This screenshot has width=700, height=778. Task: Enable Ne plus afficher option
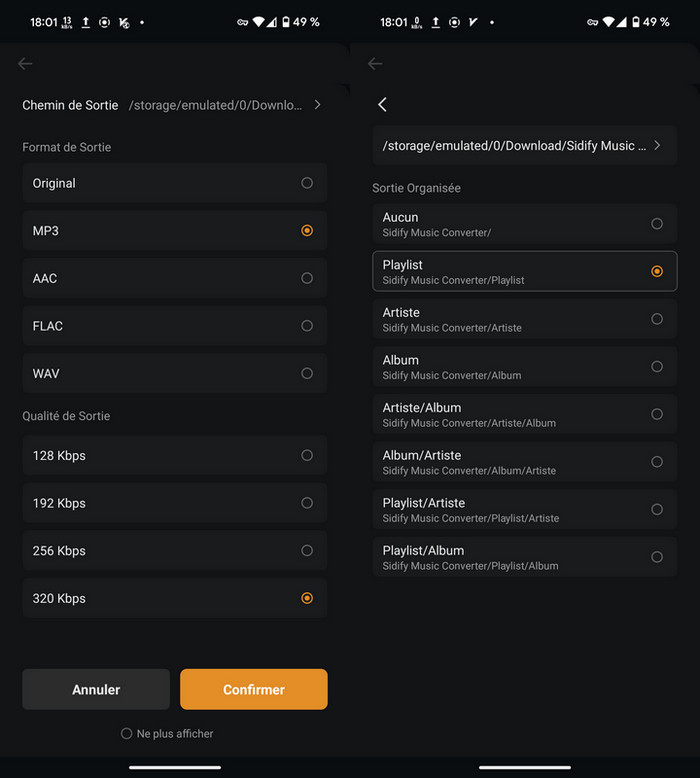click(127, 734)
